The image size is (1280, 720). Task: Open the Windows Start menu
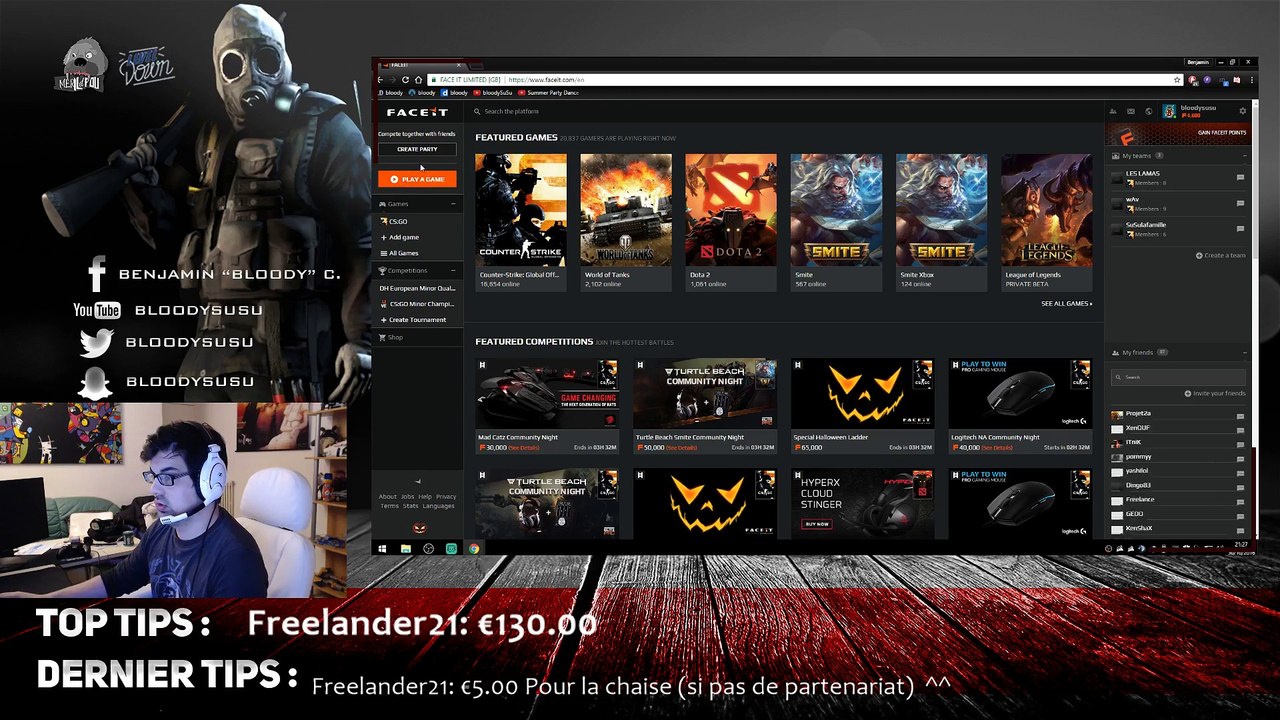pyautogui.click(x=382, y=548)
